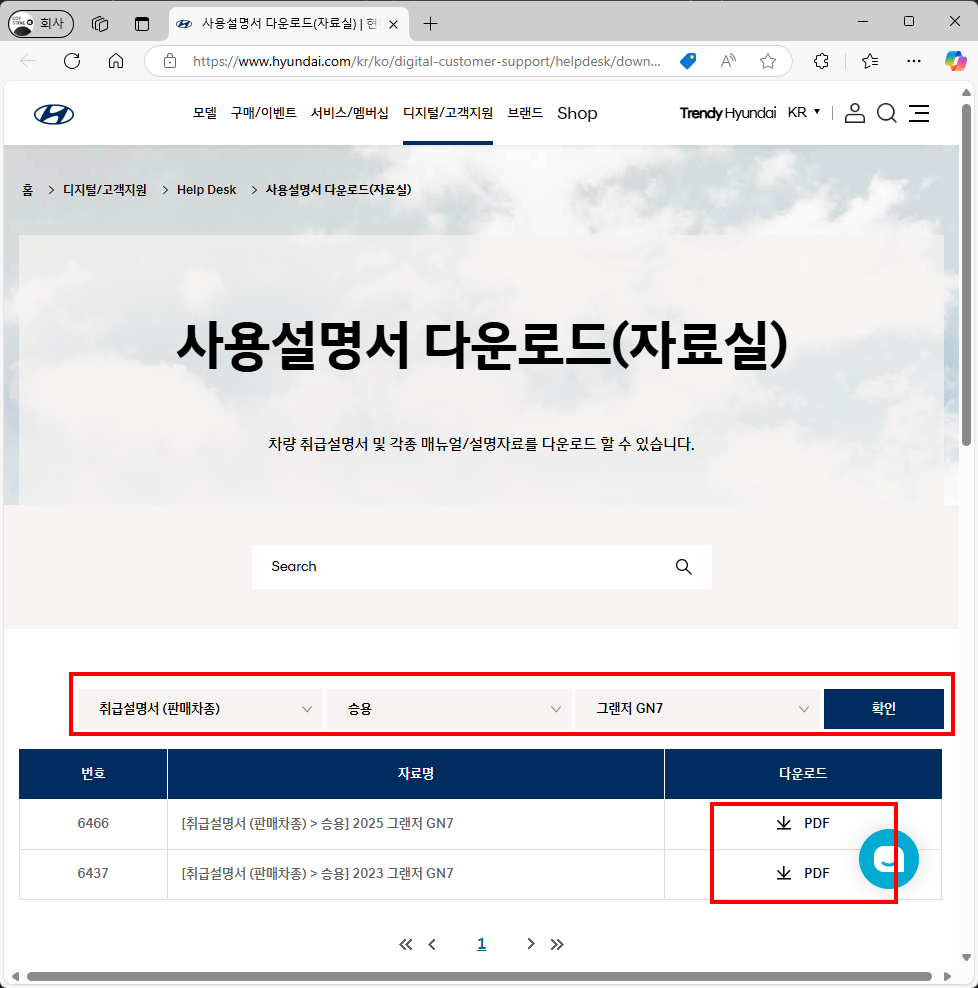The height and width of the screenshot is (988, 978).
Task: Click the 2023 그랜저 GN7 row title
Action: [x=318, y=873]
